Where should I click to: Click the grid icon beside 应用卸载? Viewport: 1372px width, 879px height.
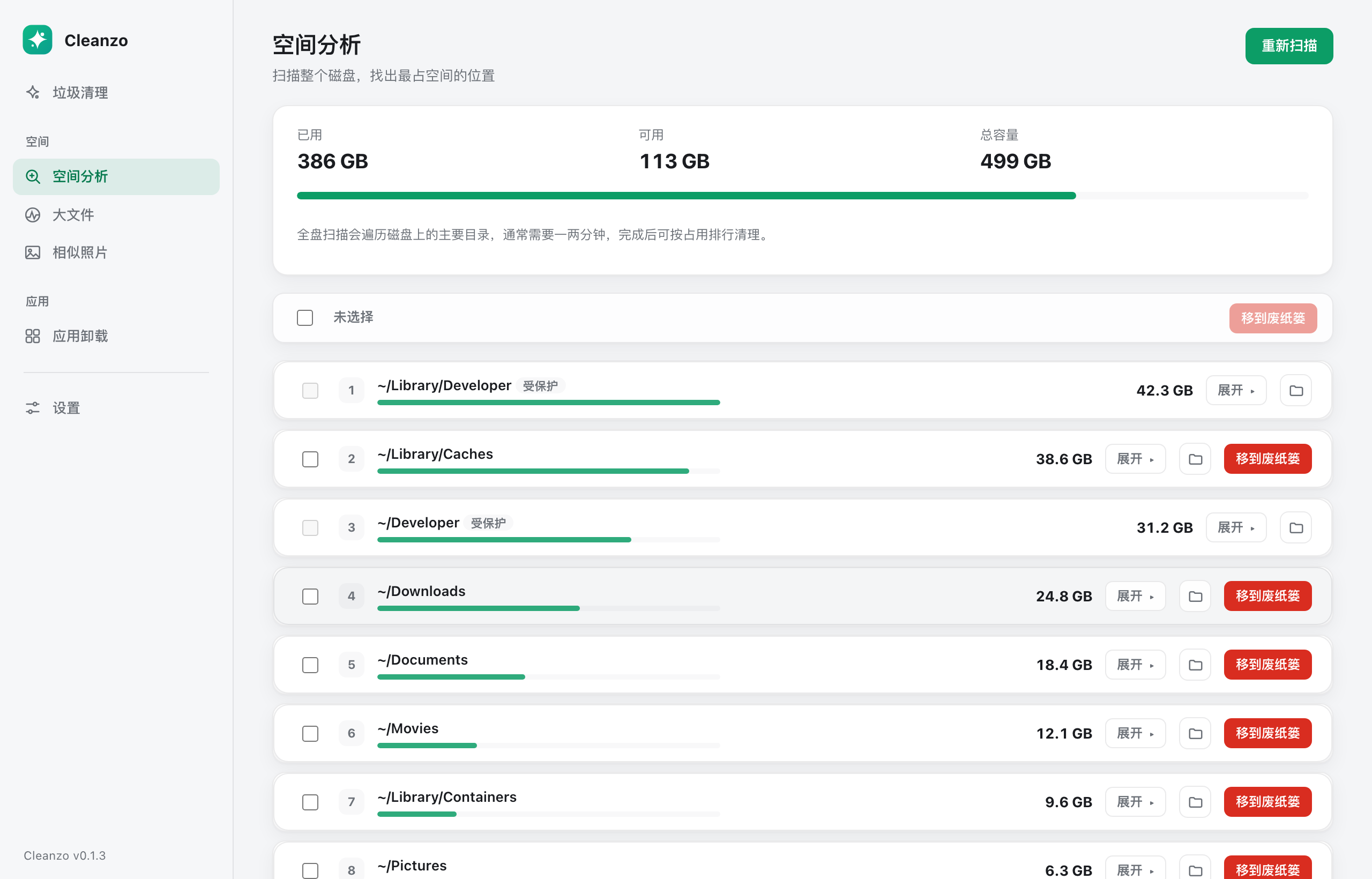click(x=33, y=336)
